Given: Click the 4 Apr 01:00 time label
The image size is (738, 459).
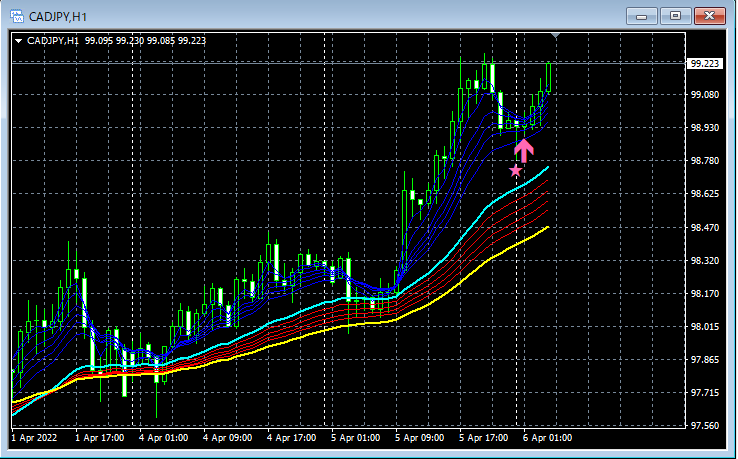Looking at the screenshot, I should pos(164,438).
